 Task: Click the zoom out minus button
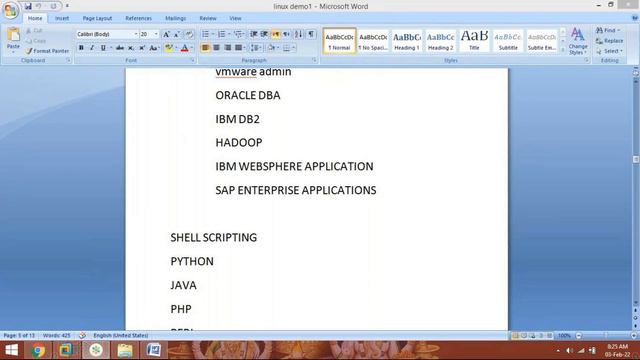(x=579, y=336)
